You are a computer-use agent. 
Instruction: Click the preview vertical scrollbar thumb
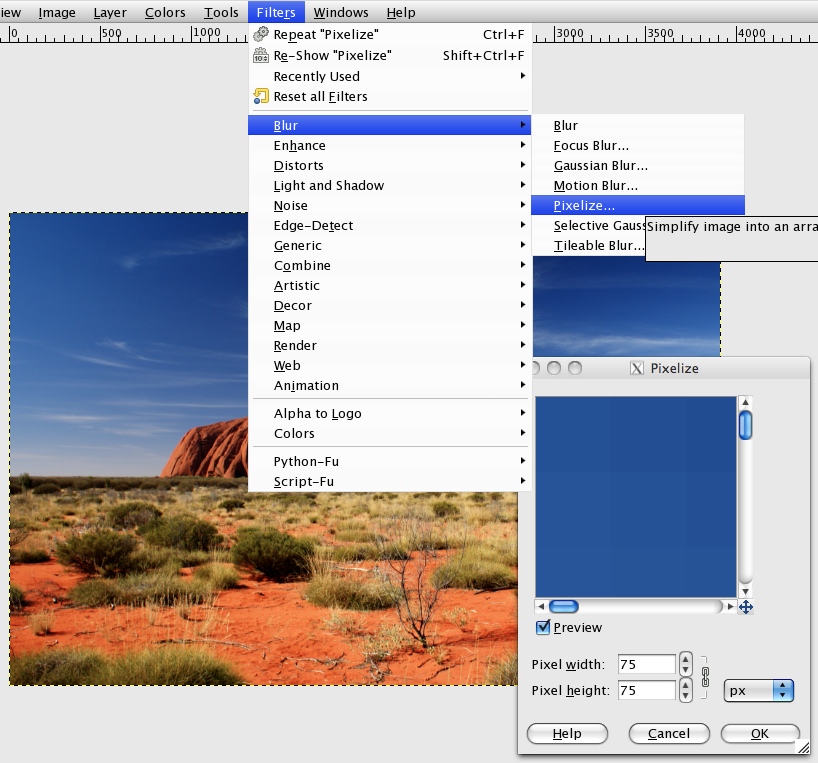coord(745,425)
